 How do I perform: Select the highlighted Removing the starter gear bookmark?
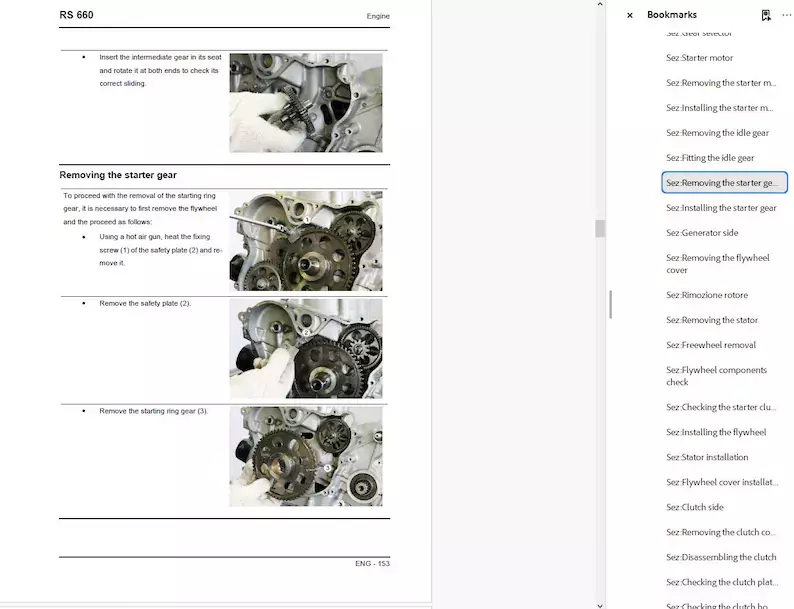coord(723,183)
